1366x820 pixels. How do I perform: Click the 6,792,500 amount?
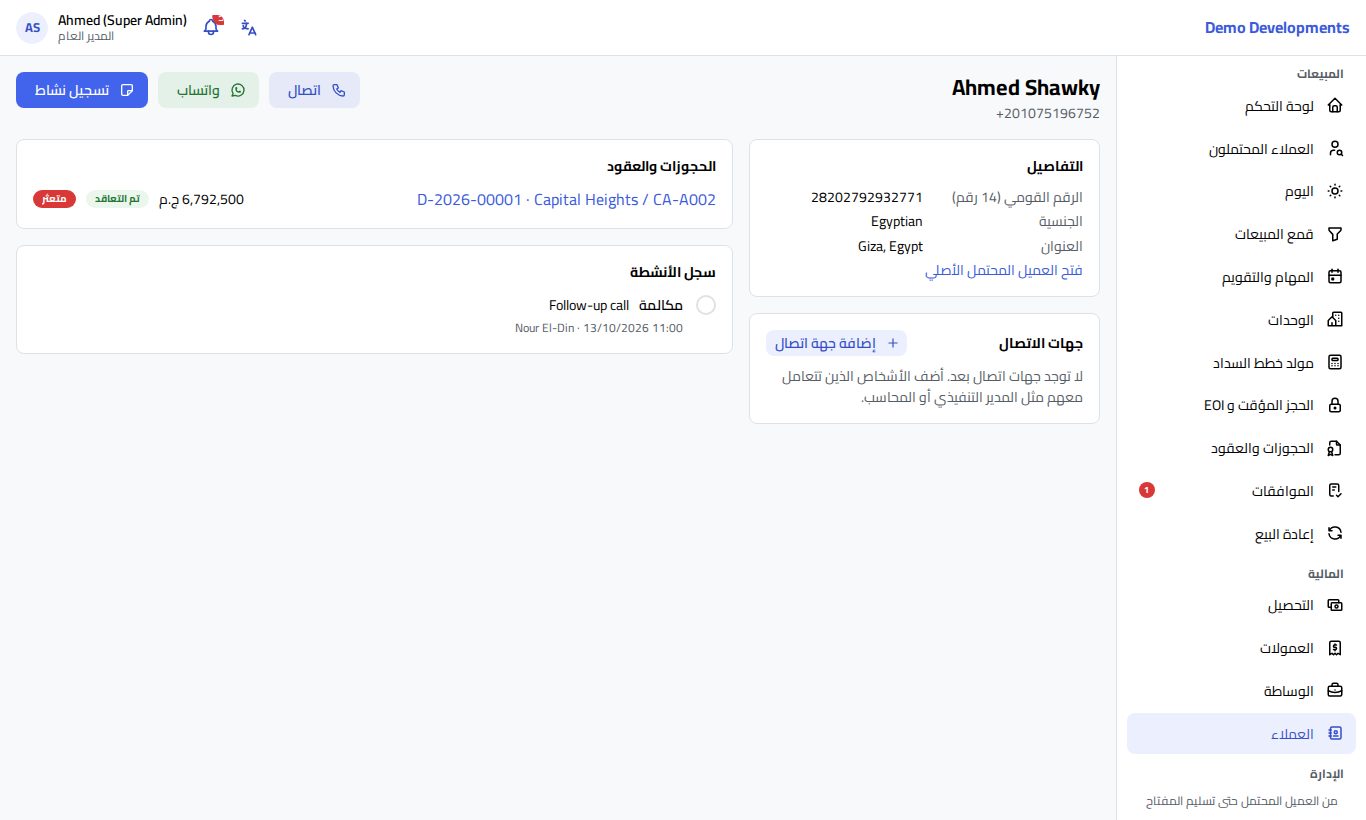pyautogui.click(x=201, y=199)
